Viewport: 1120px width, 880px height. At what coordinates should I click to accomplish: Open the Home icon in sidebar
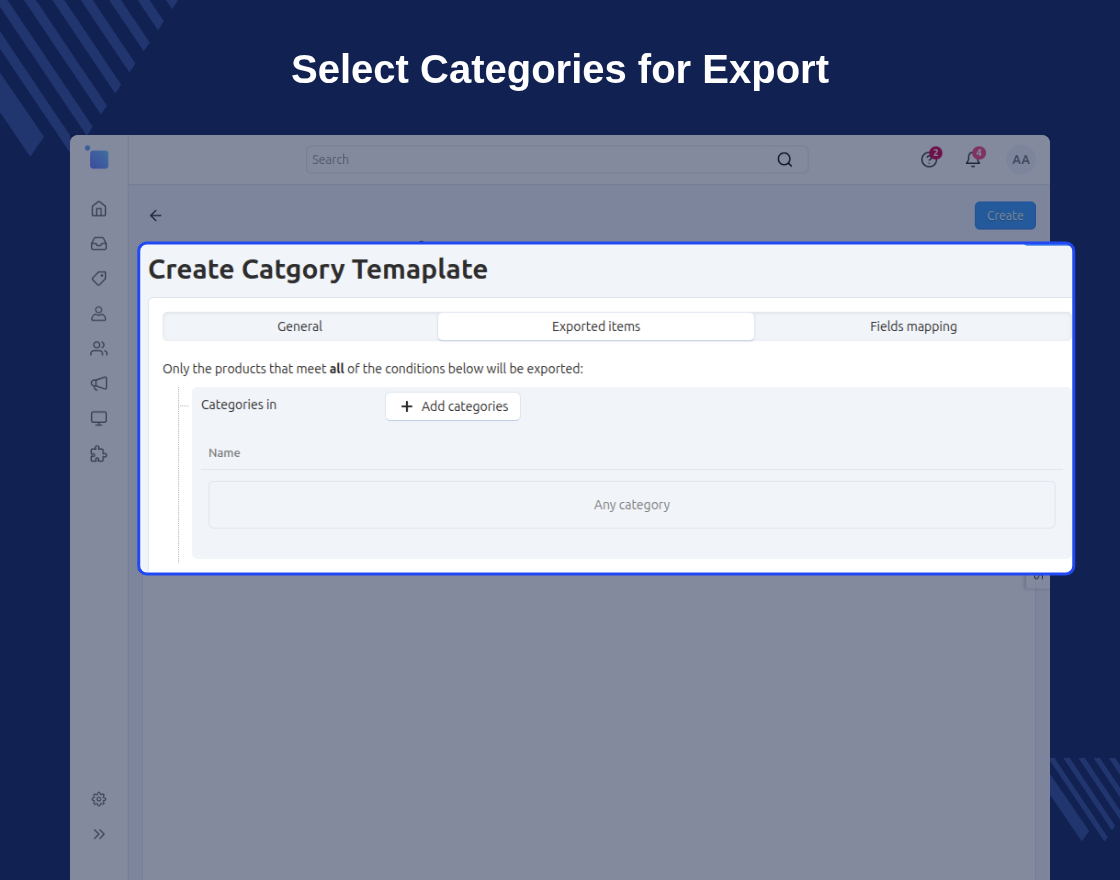99,209
